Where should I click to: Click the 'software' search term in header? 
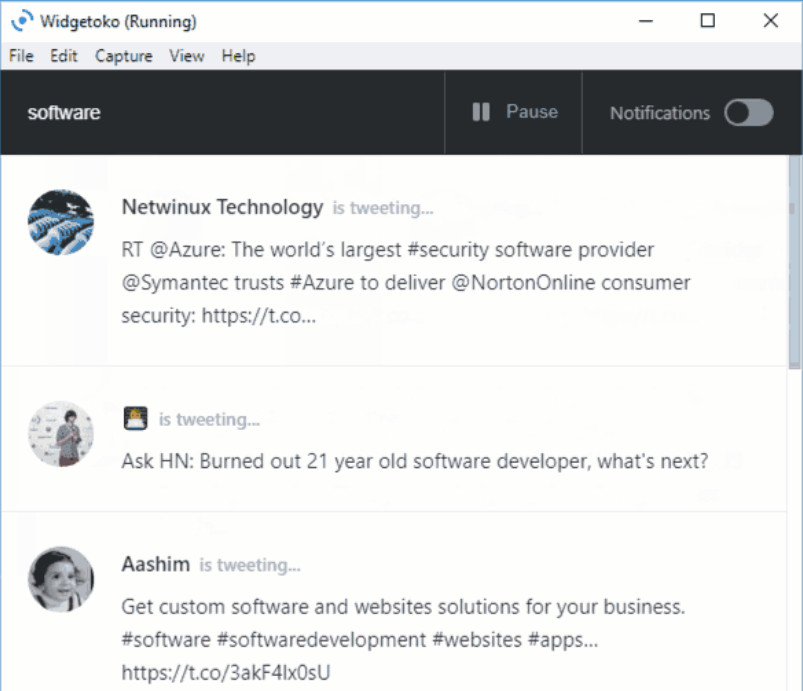pyautogui.click(x=64, y=113)
